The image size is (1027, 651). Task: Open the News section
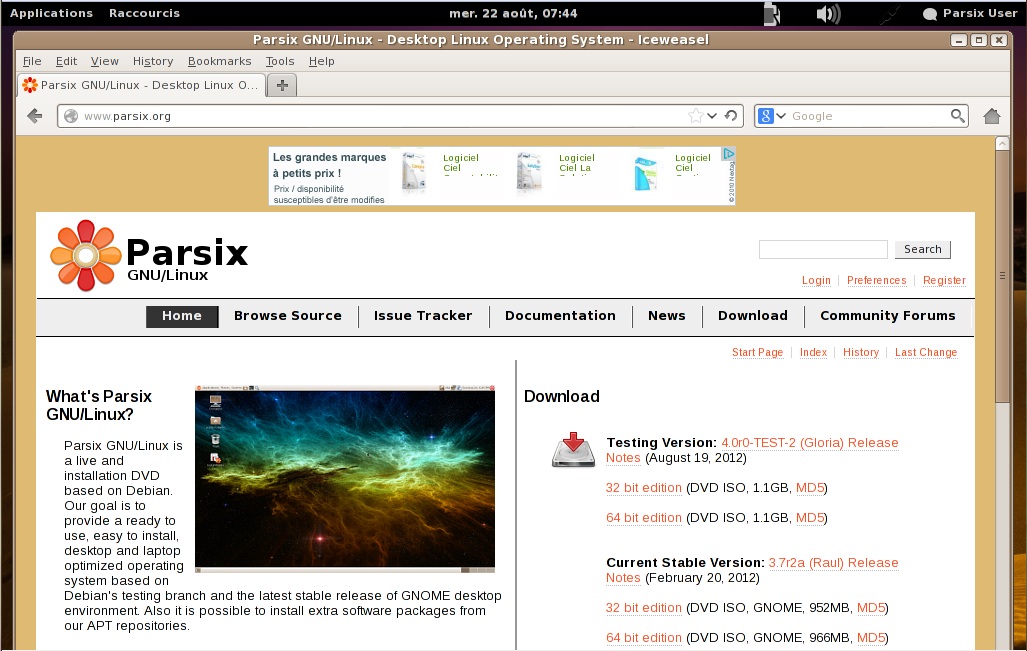pos(667,316)
